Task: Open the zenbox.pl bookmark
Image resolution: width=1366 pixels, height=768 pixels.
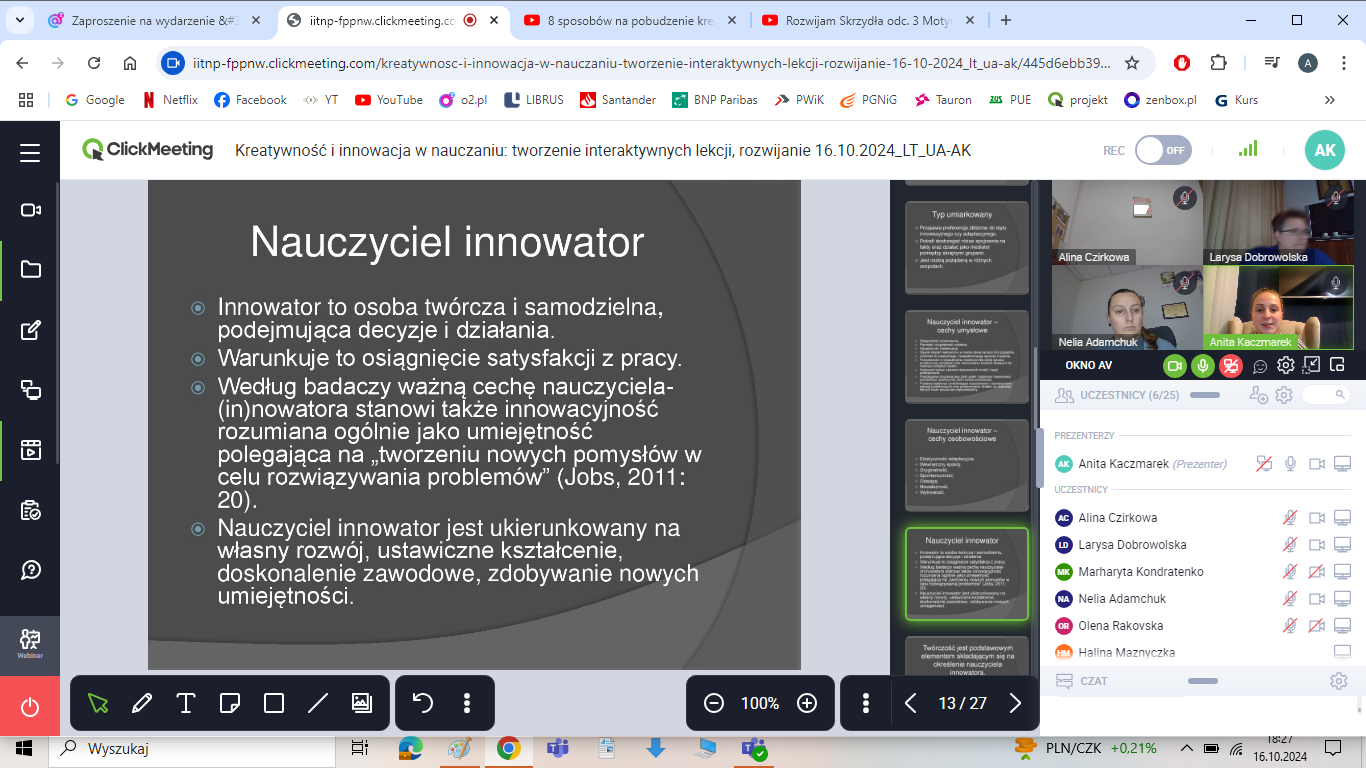Action: [1161, 100]
